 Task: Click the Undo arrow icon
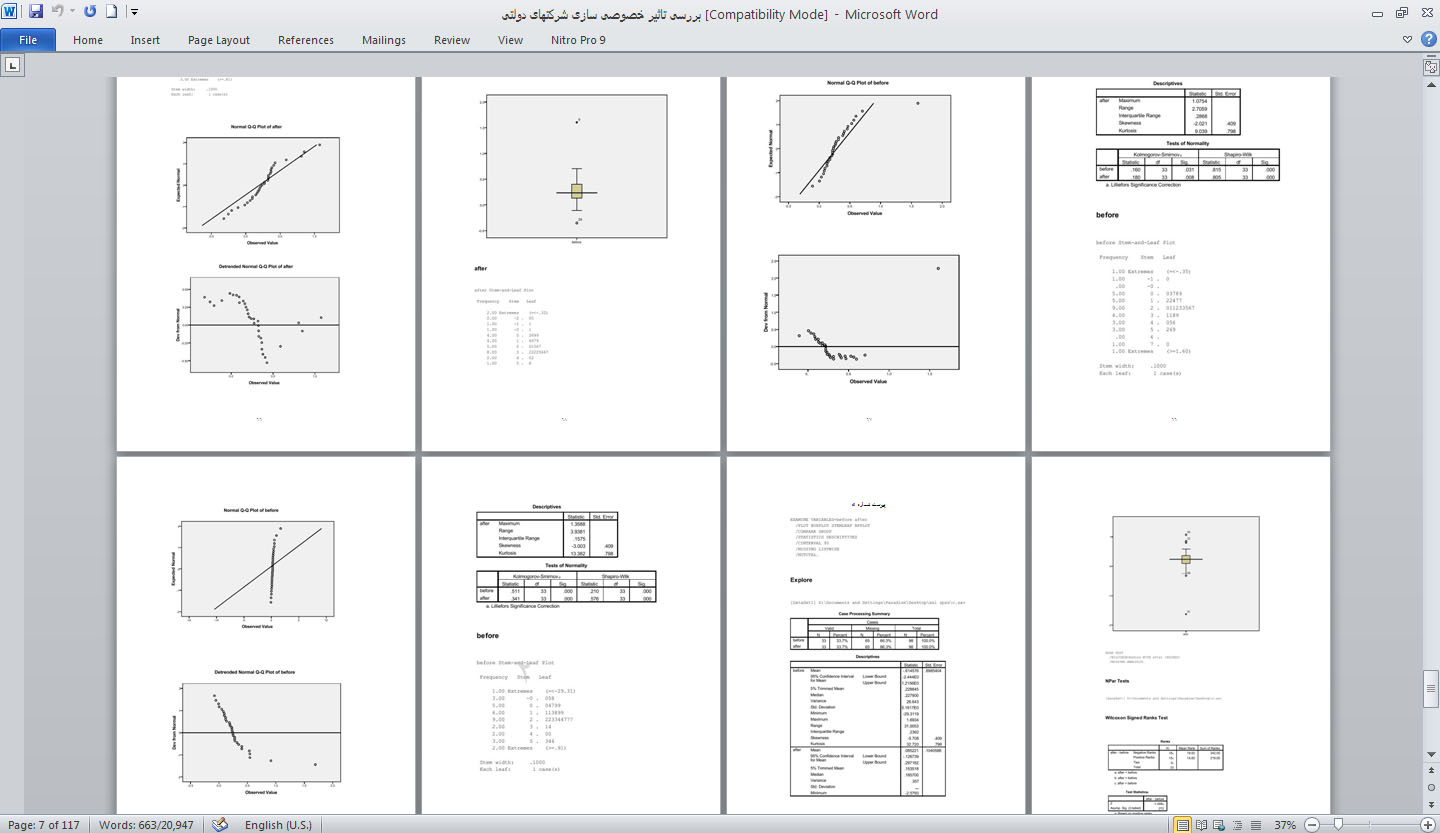pos(58,13)
